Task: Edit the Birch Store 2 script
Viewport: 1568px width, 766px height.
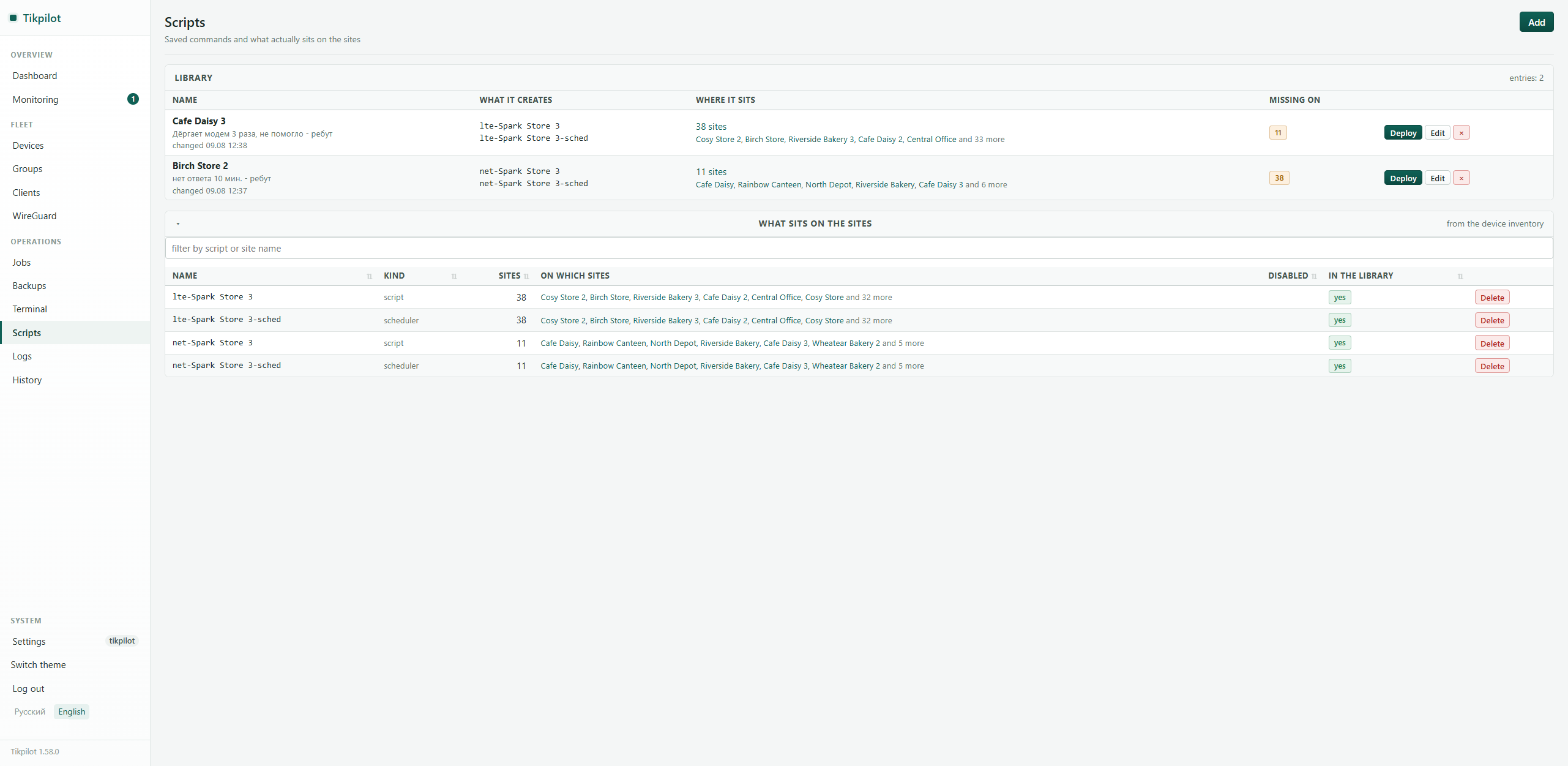Action: (1438, 178)
